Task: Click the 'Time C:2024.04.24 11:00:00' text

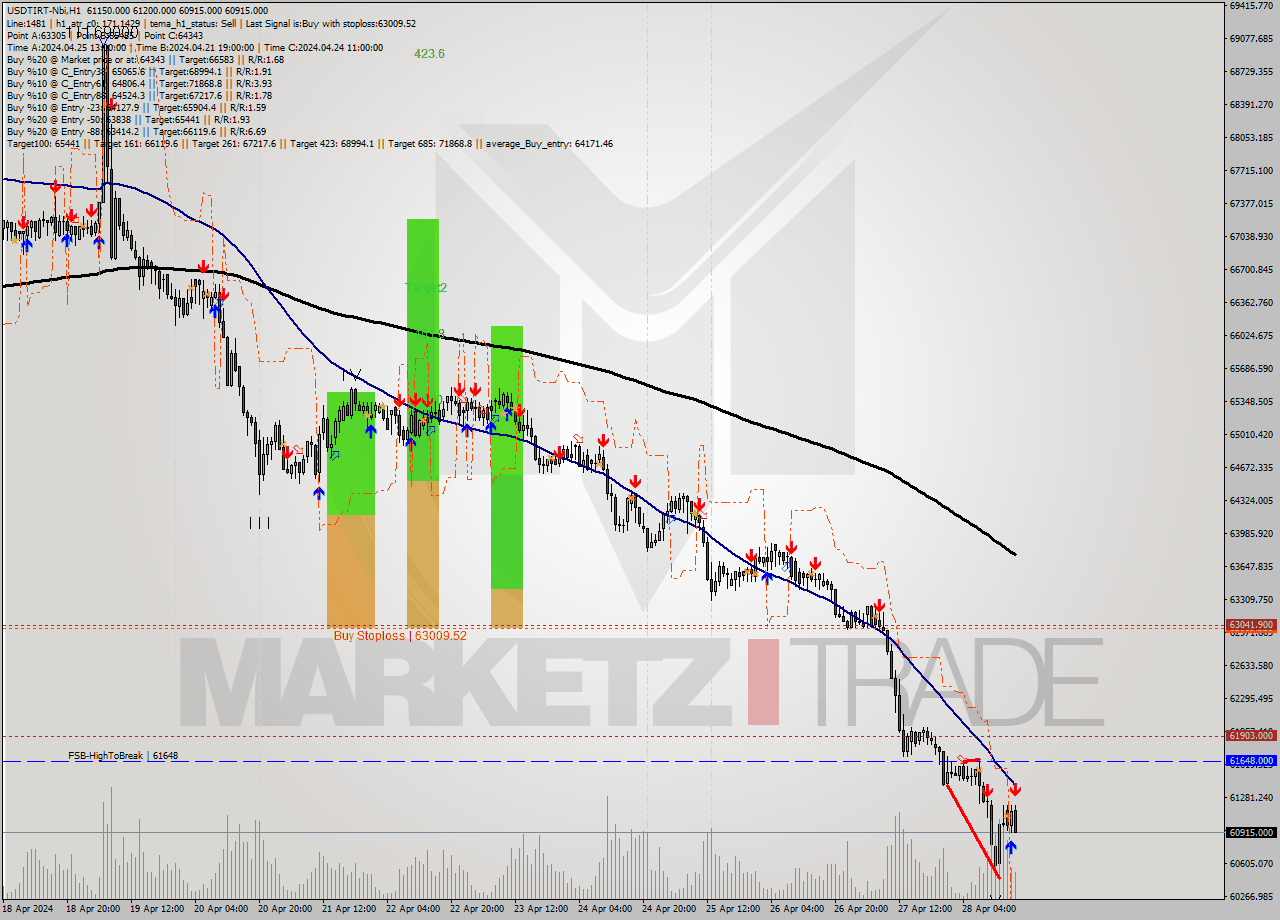Action: (x=324, y=47)
